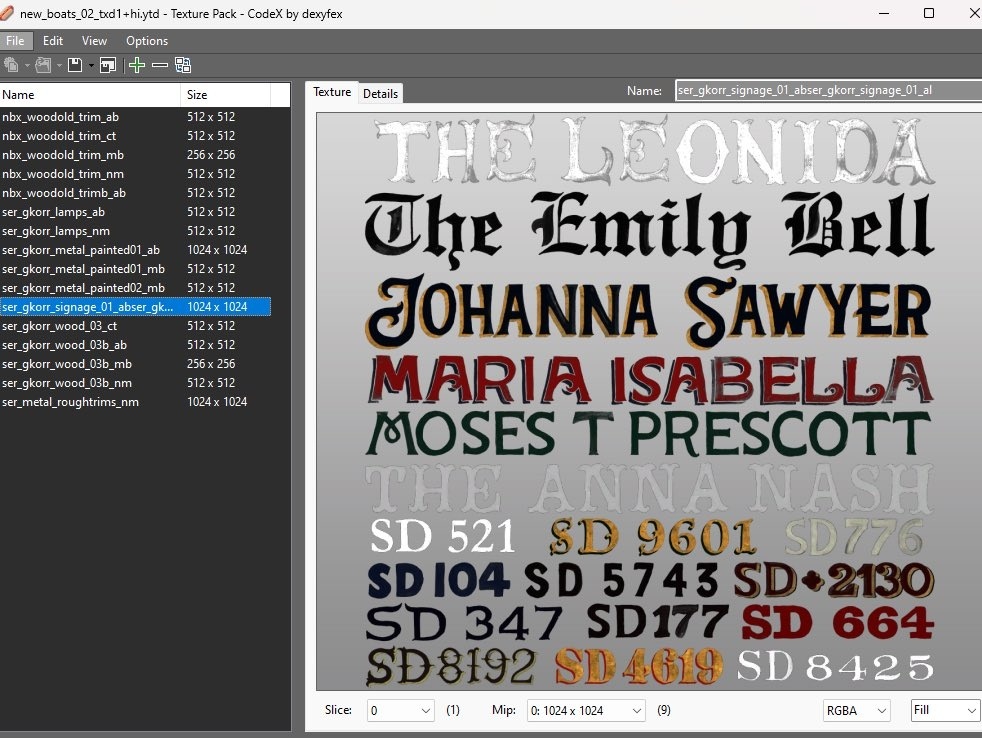Select ser_metal_roughtrims_nm in the texture list
Viewport: 982px width, 738px height.
click(70, 402)
